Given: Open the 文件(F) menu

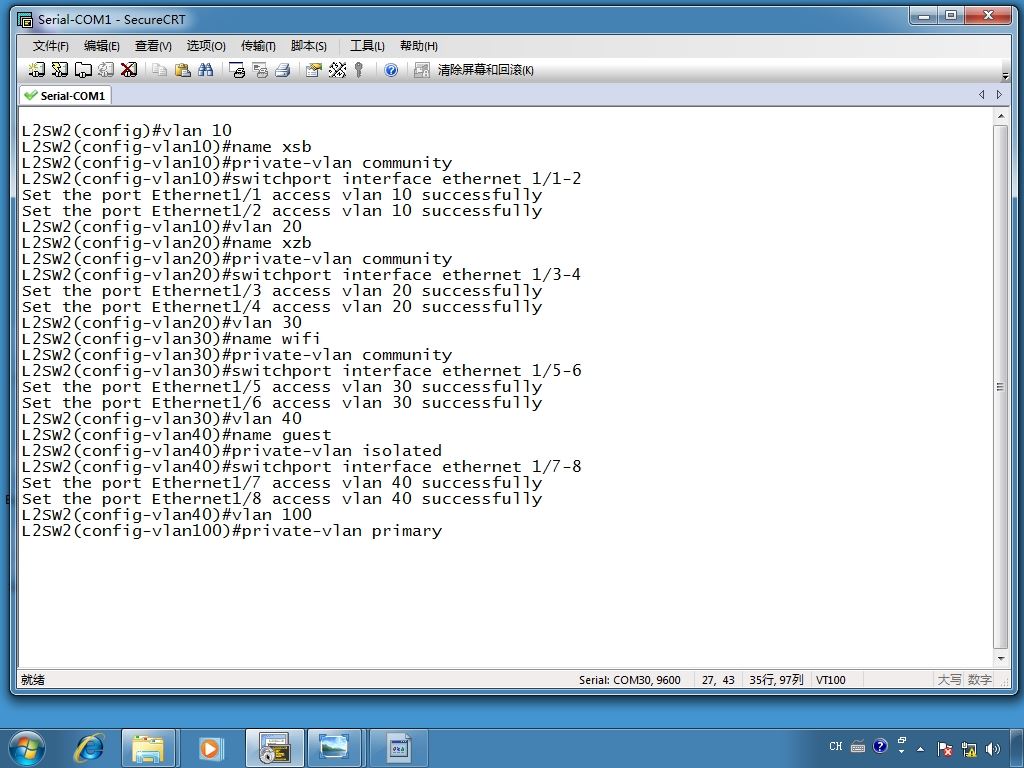Looking at the screenshot, I should pos(50,46).
